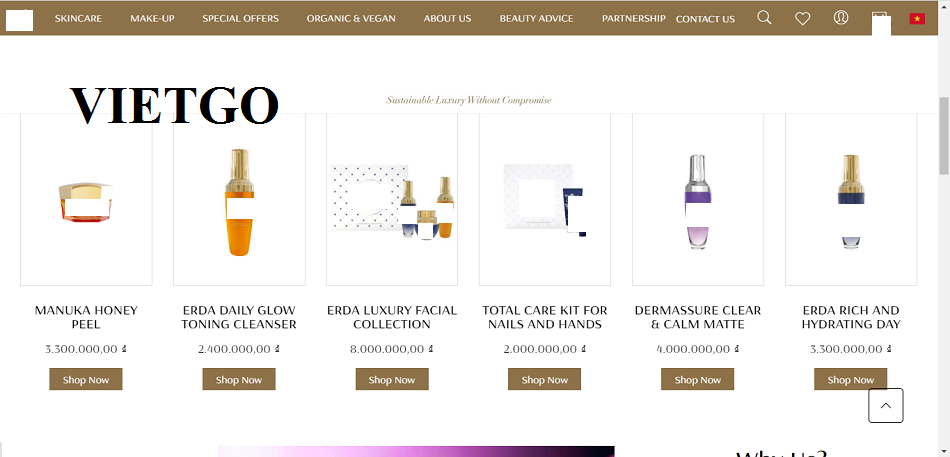The height and width of the screenshot is (457, 950).
Task: Open ERDA Luxury Facial Collection product image
Action: 392,199
